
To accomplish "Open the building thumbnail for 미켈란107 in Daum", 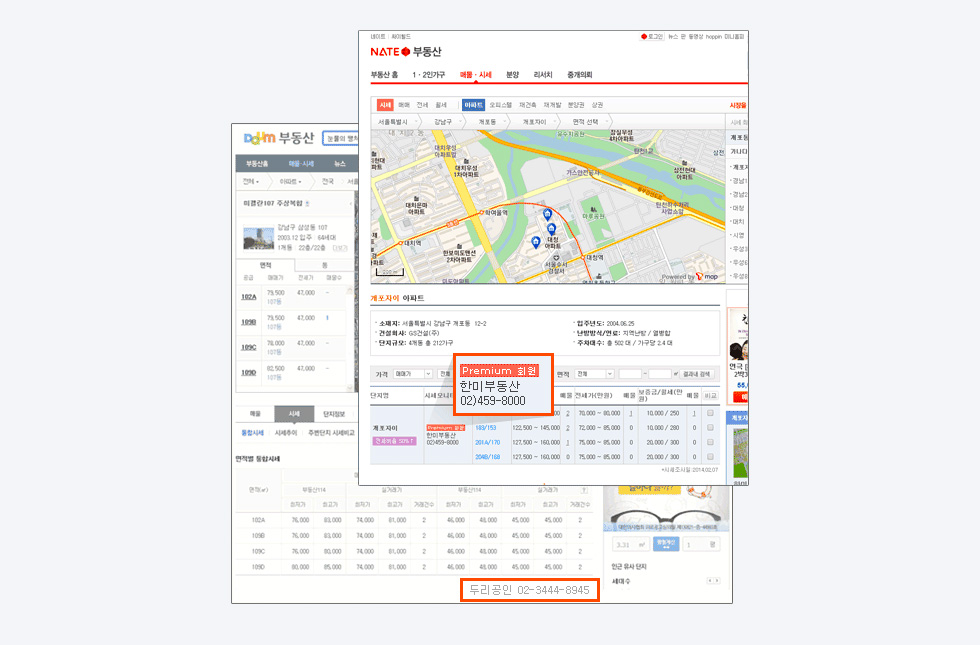I will pyautogui.click(x=258, y=238).
